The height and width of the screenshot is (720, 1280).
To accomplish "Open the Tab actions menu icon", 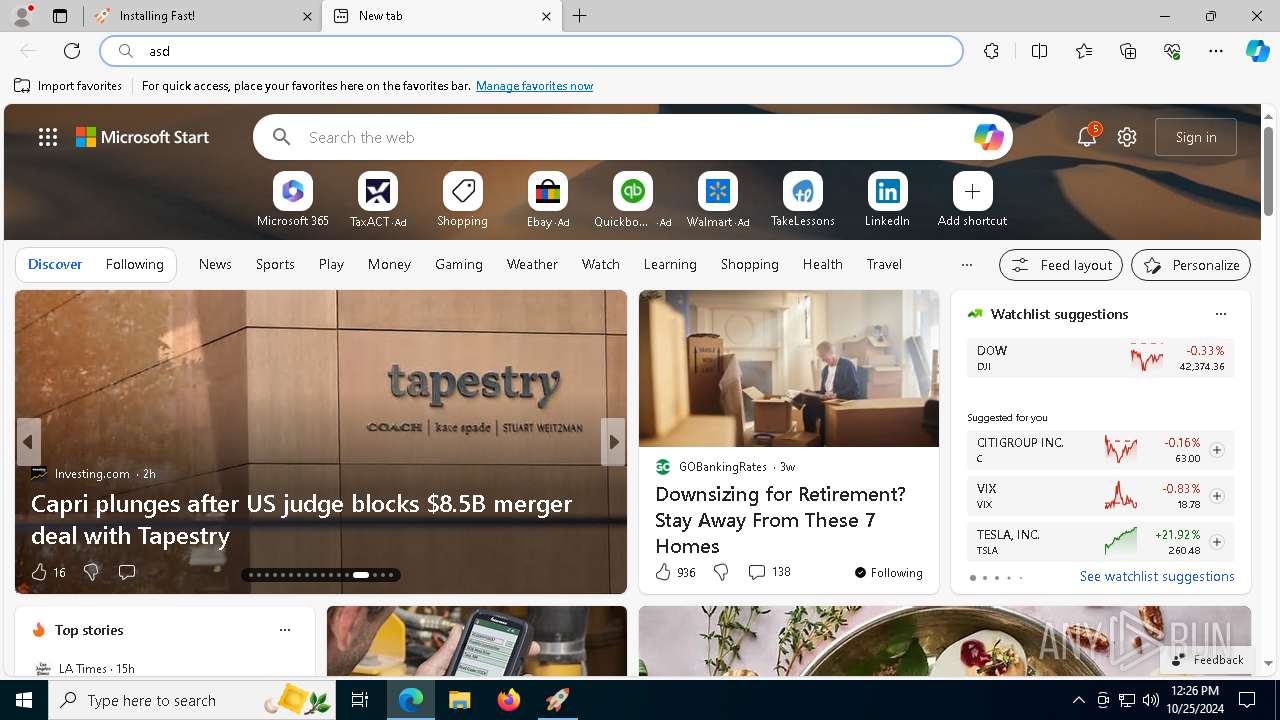I will 60,16.
